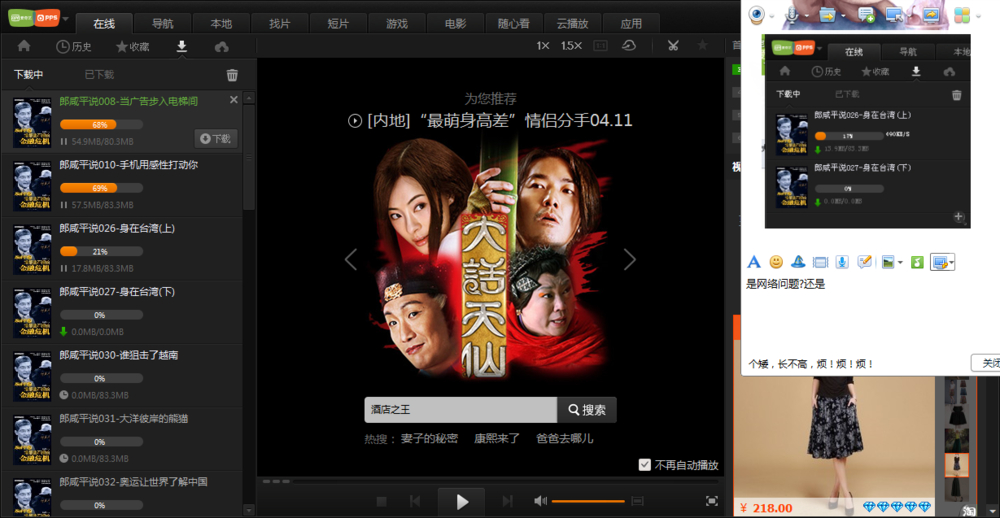Play recommended “最萌身高差”情侣分手04.11 title

[x=490, y=121]
